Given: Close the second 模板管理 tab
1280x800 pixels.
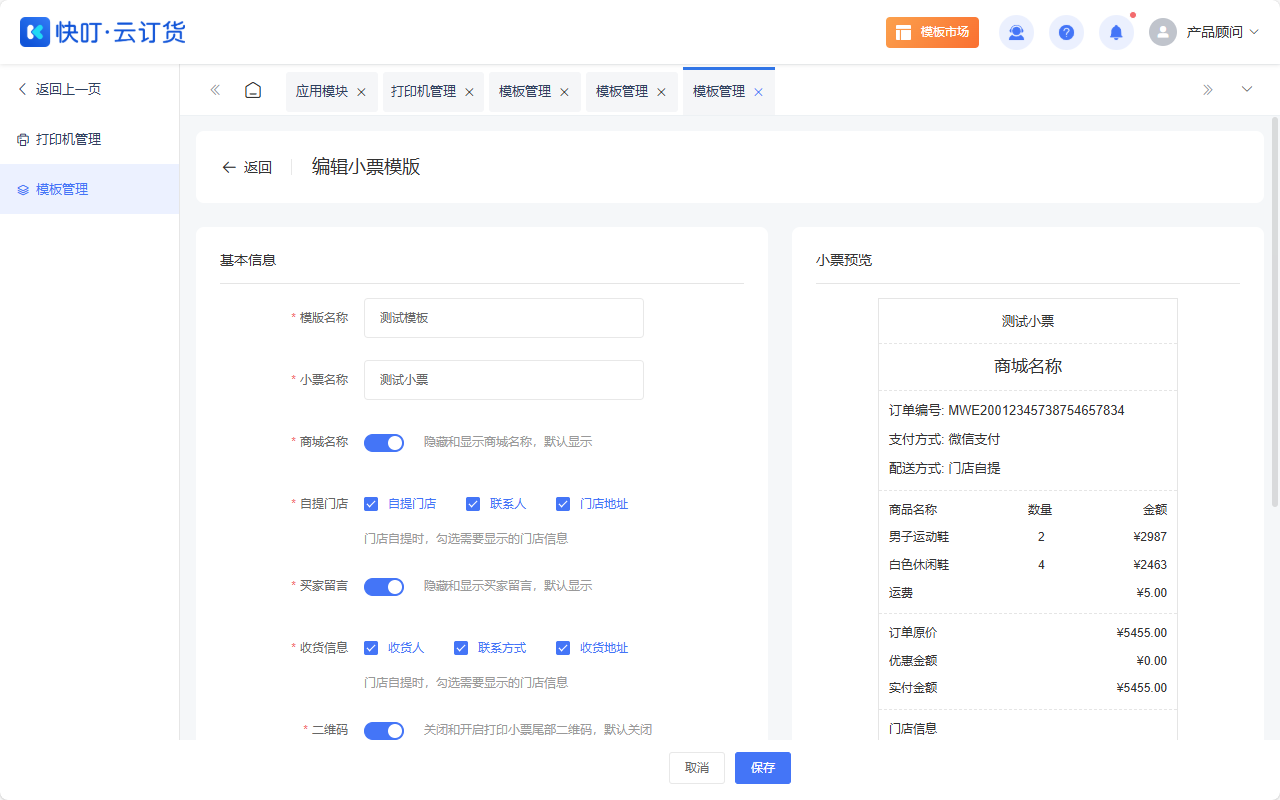Looking at the screenshot, I should click(661, 92).
